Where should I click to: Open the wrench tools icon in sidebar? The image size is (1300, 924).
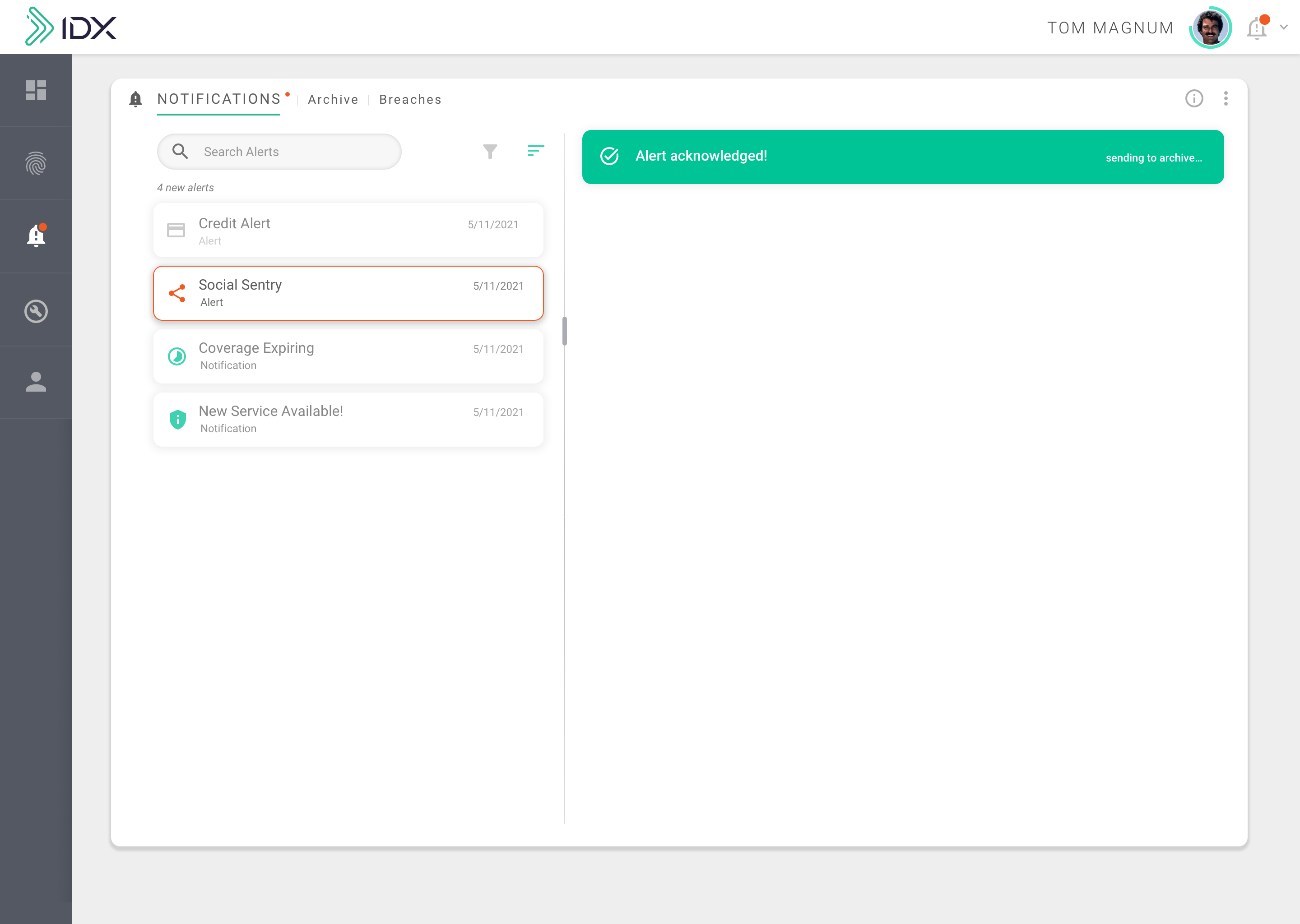pos(36,311)
